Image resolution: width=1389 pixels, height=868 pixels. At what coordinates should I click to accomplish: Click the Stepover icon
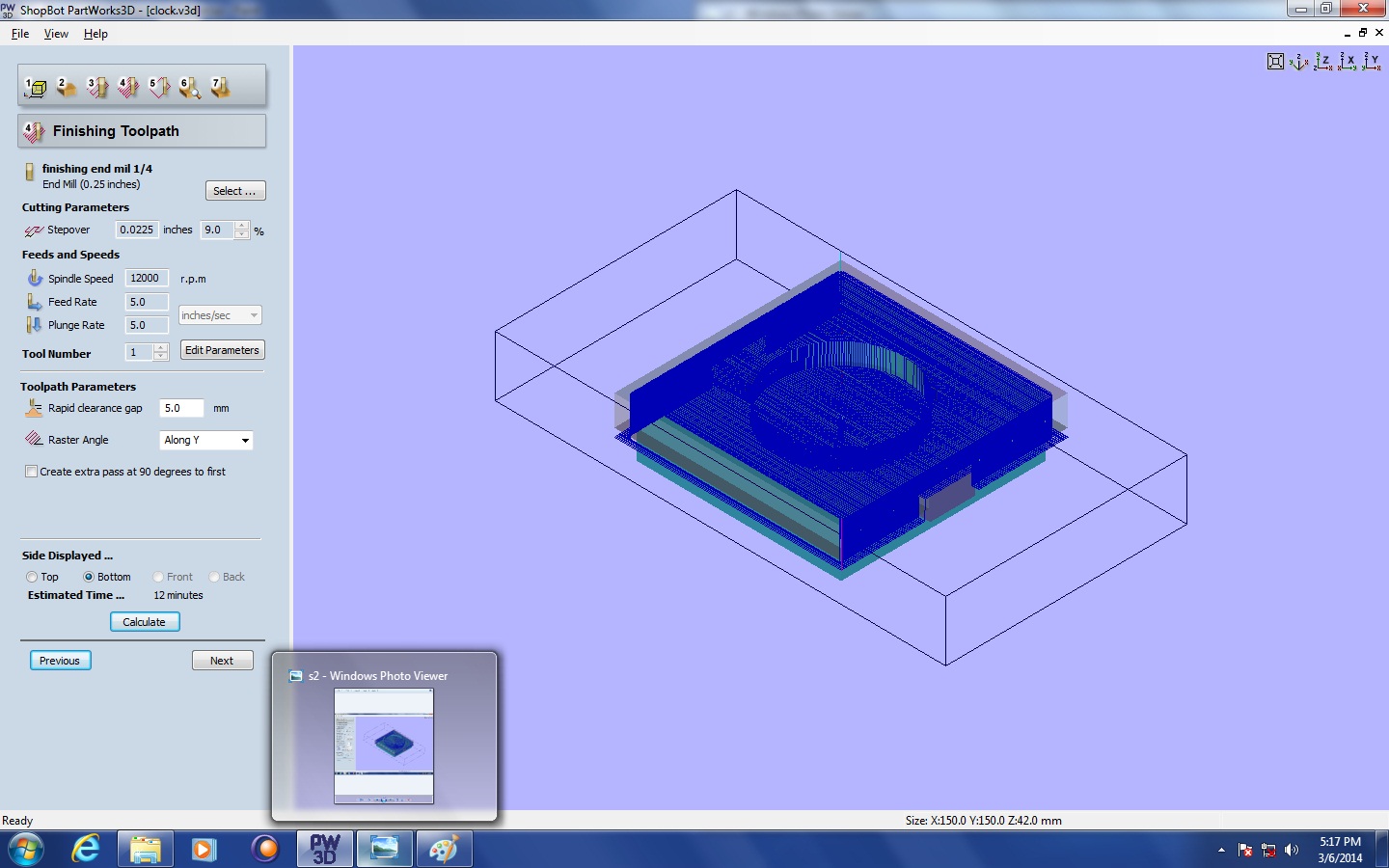click(34, 231)
